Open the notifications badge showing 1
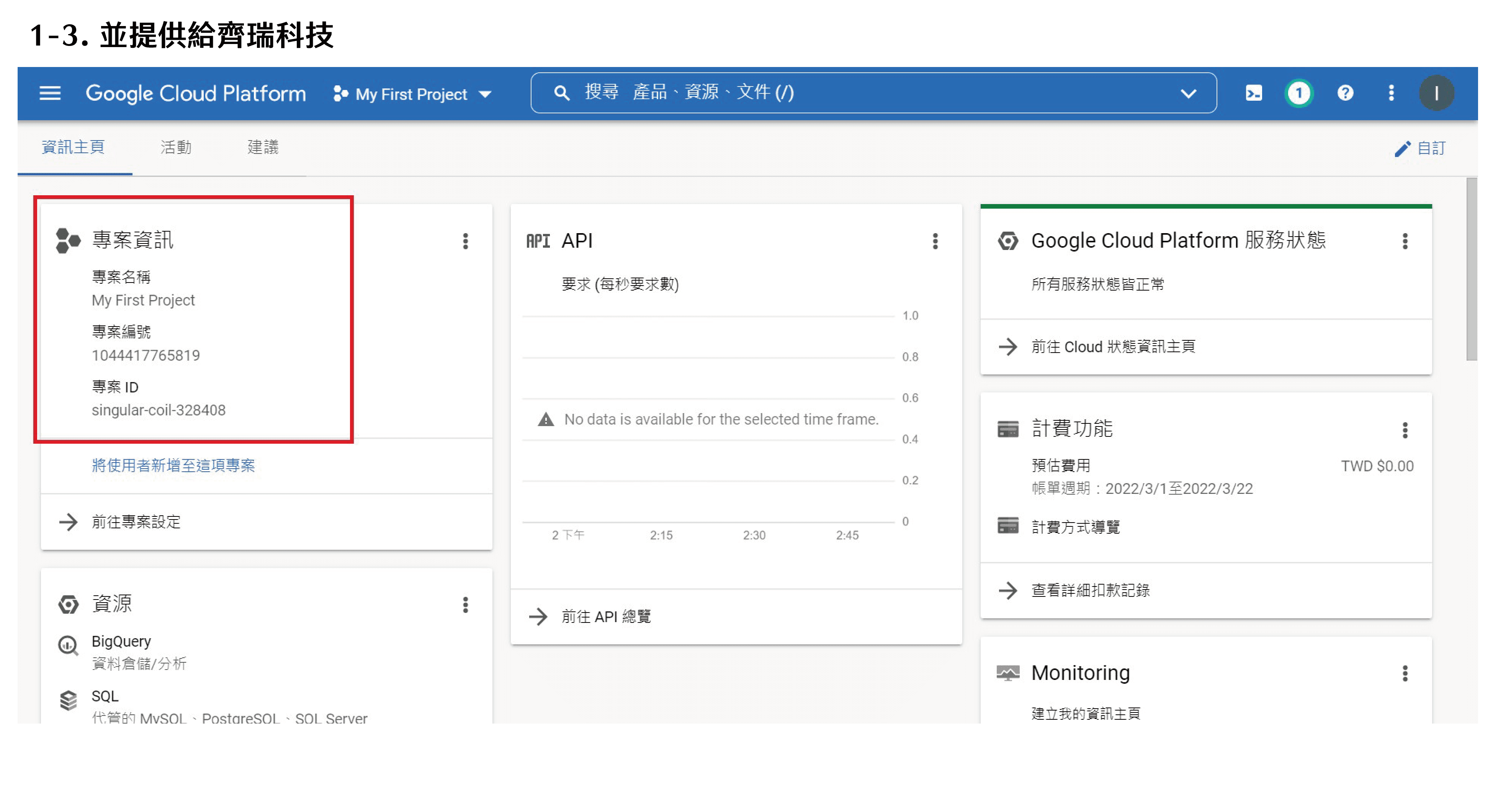The image size is (1493, 812). pos(1299,93)
